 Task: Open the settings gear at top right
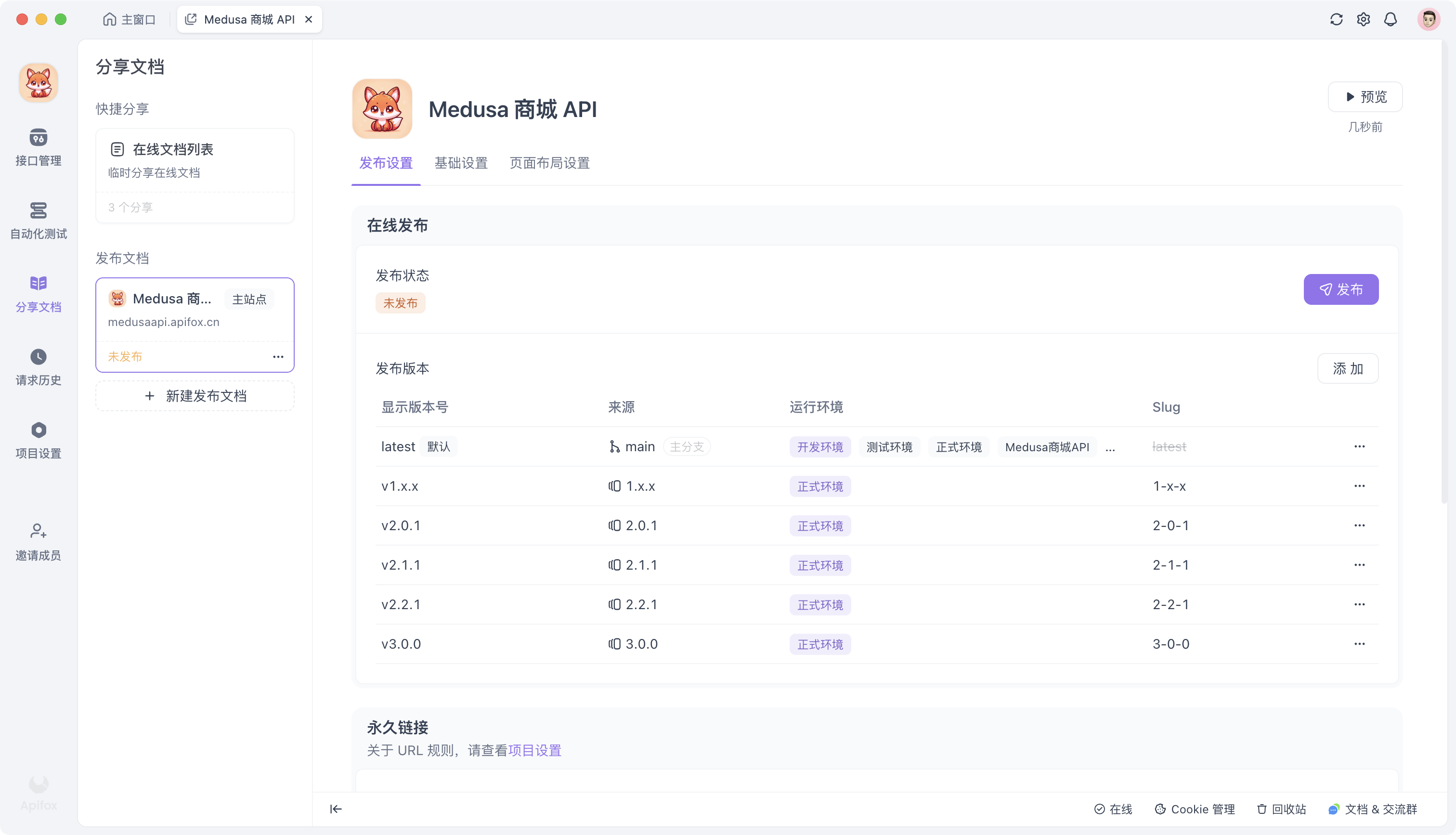[x=1364, y=19]
